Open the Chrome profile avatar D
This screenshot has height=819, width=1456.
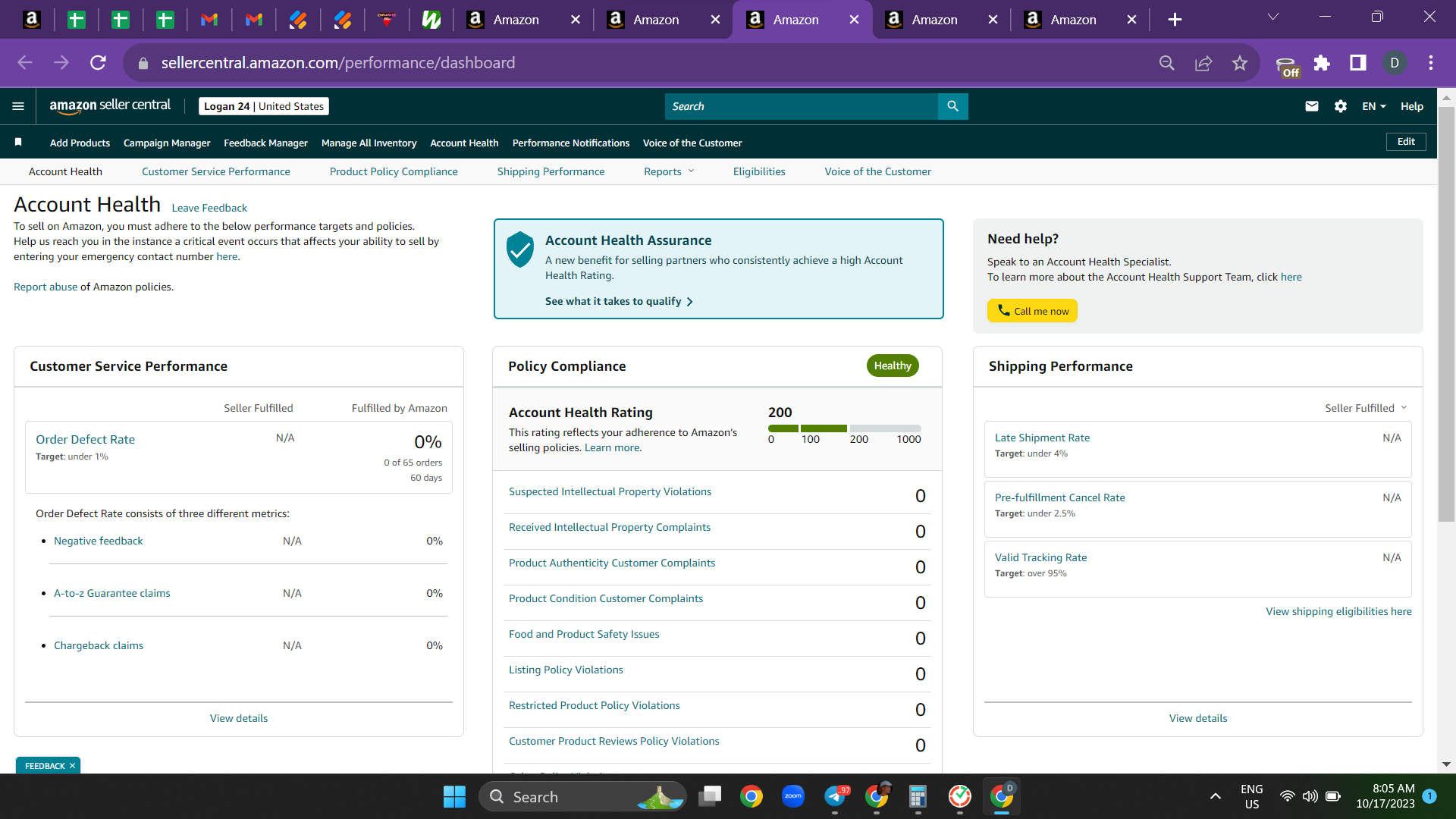click(x=1395, y=63)
